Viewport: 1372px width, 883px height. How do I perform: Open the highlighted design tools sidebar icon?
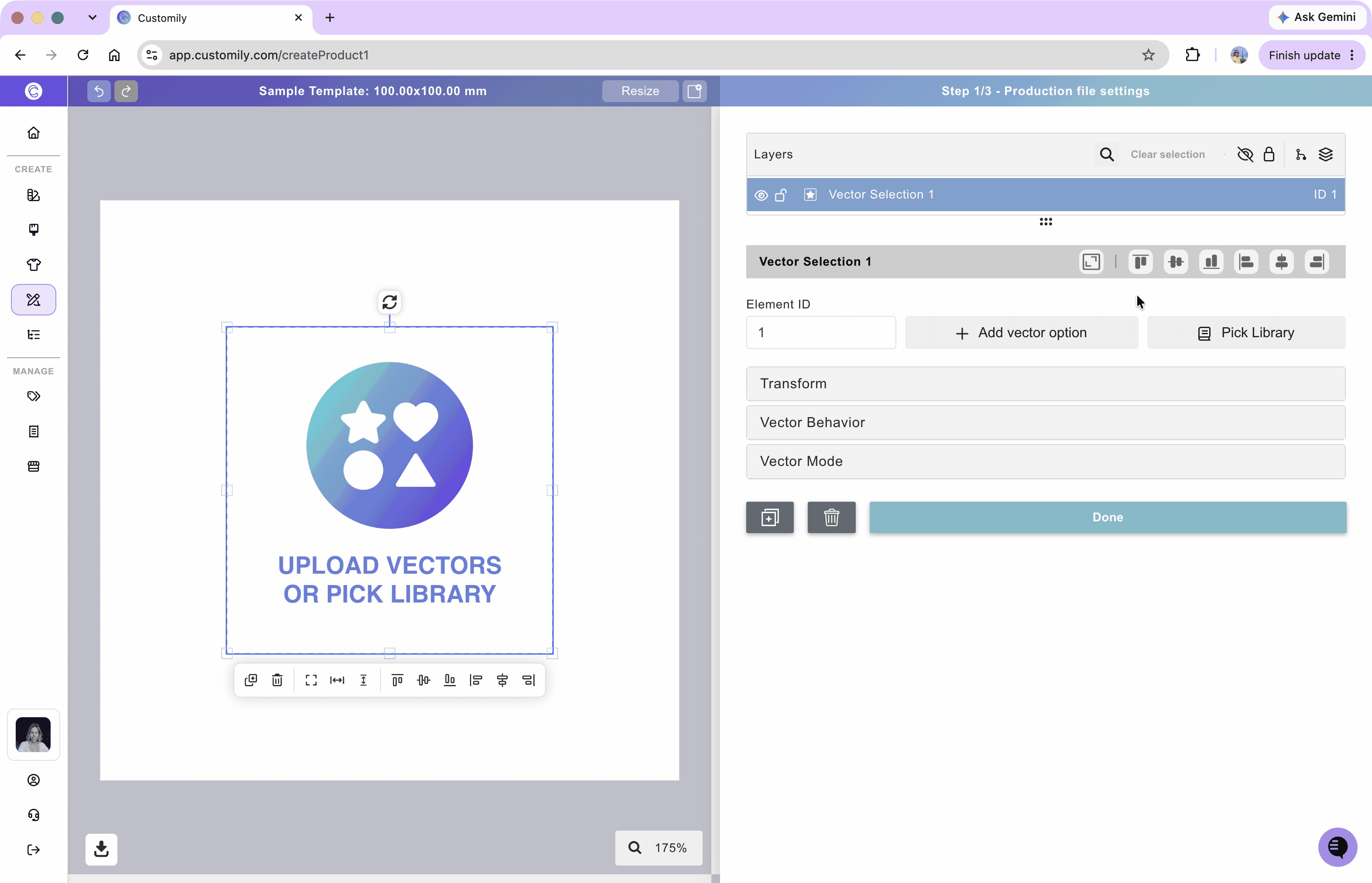click(33, 300)
